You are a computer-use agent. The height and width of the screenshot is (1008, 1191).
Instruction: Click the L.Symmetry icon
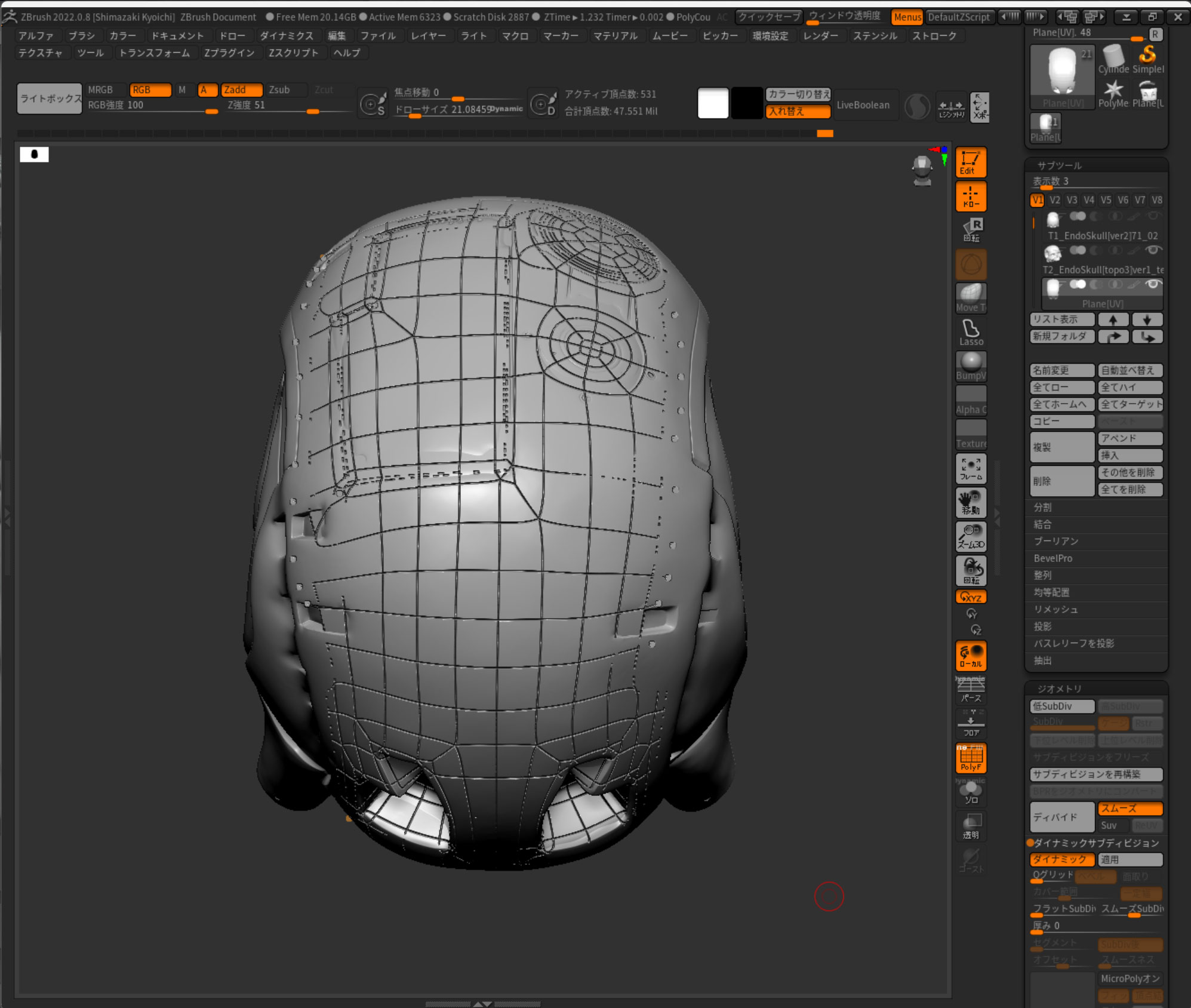tap(951, 107)
